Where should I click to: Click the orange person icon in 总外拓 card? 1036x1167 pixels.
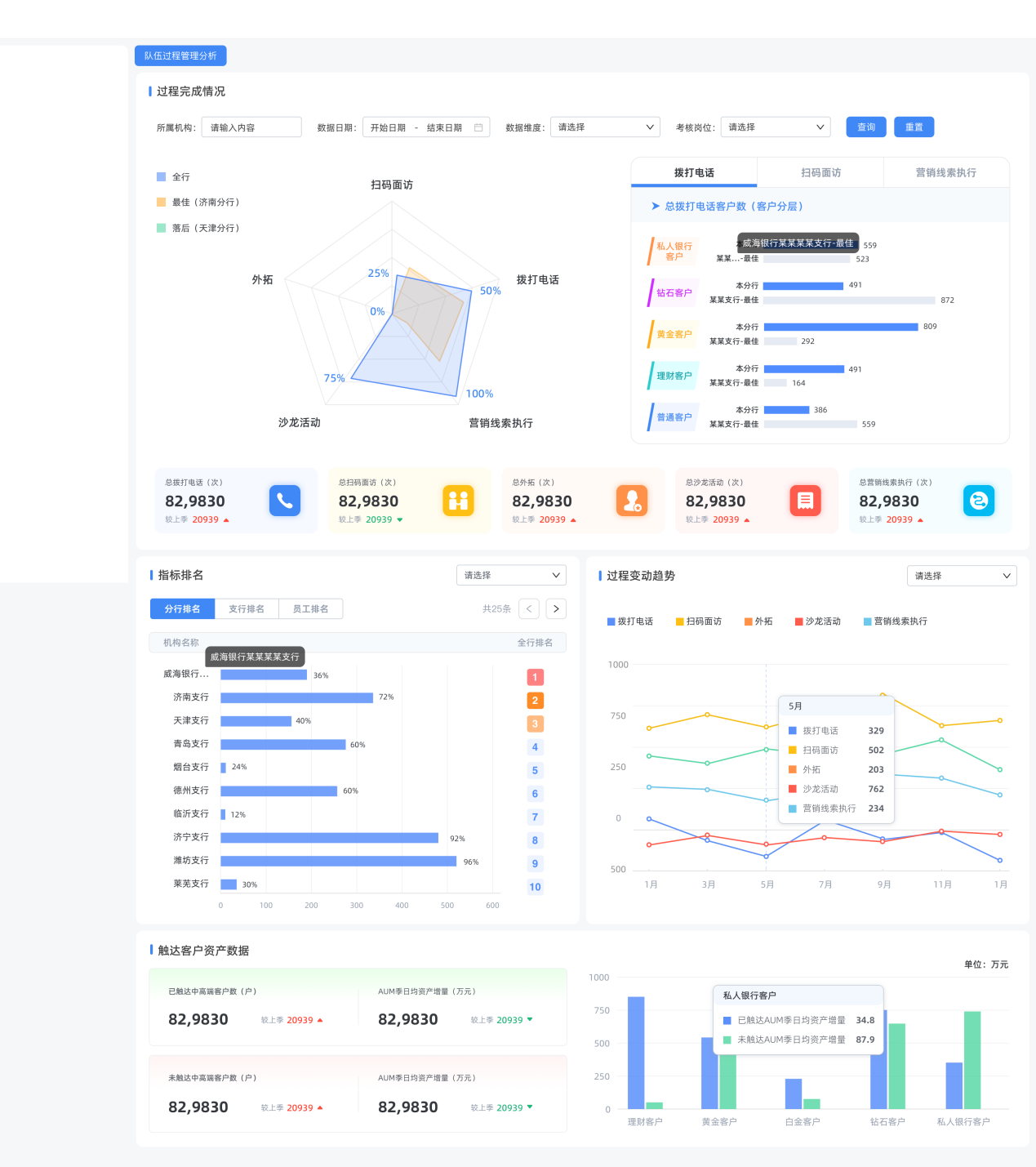(632, 501)
